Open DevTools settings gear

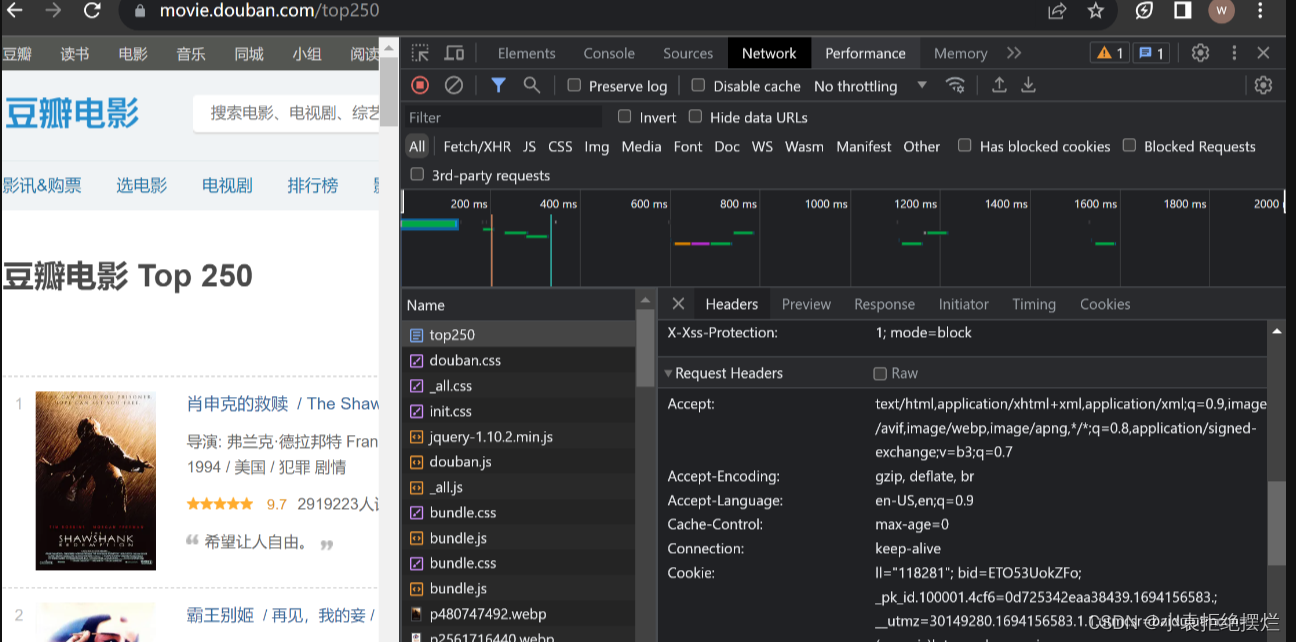1201,53
